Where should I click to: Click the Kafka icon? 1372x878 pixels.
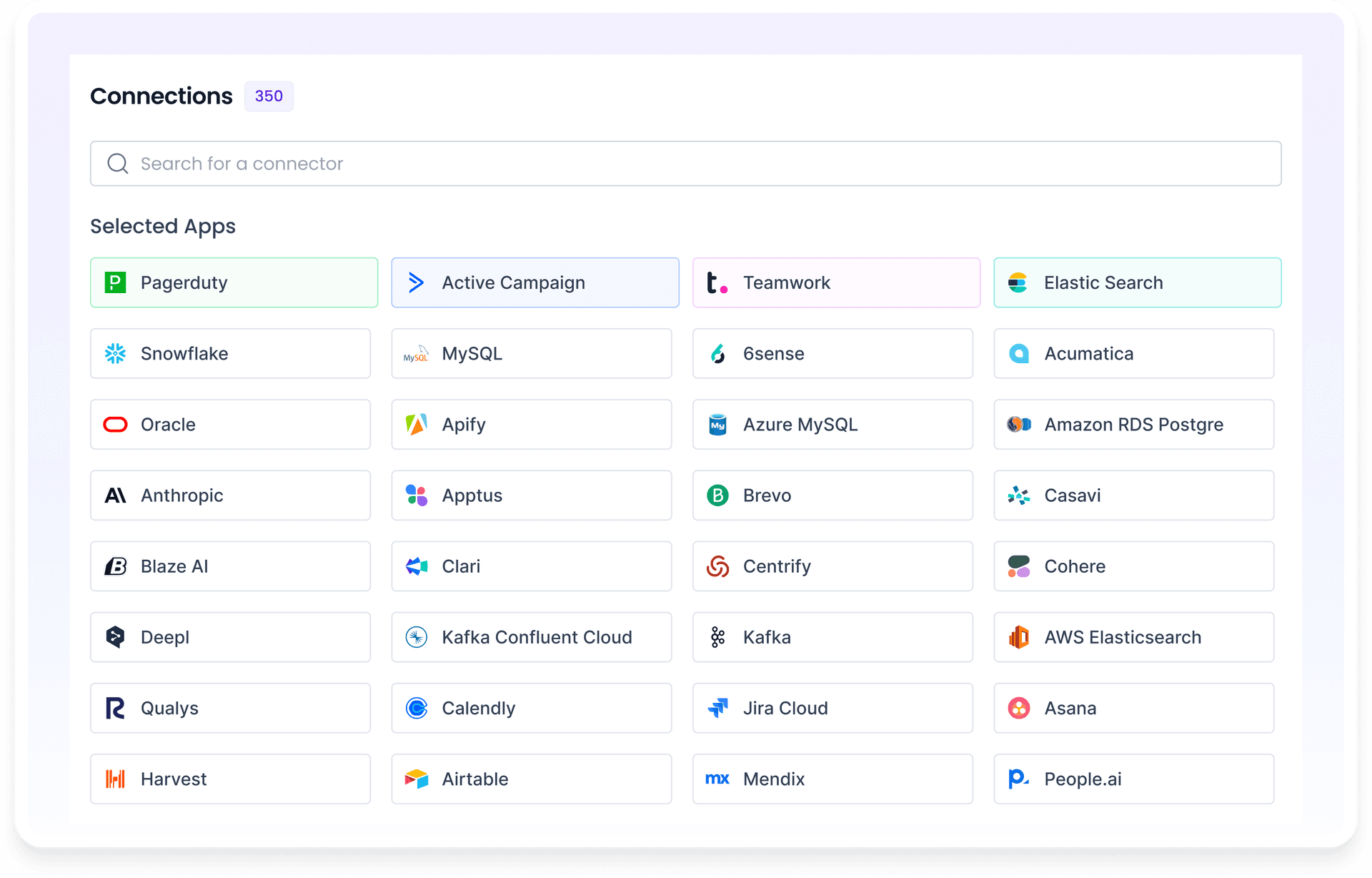click(x=717, y=637)
